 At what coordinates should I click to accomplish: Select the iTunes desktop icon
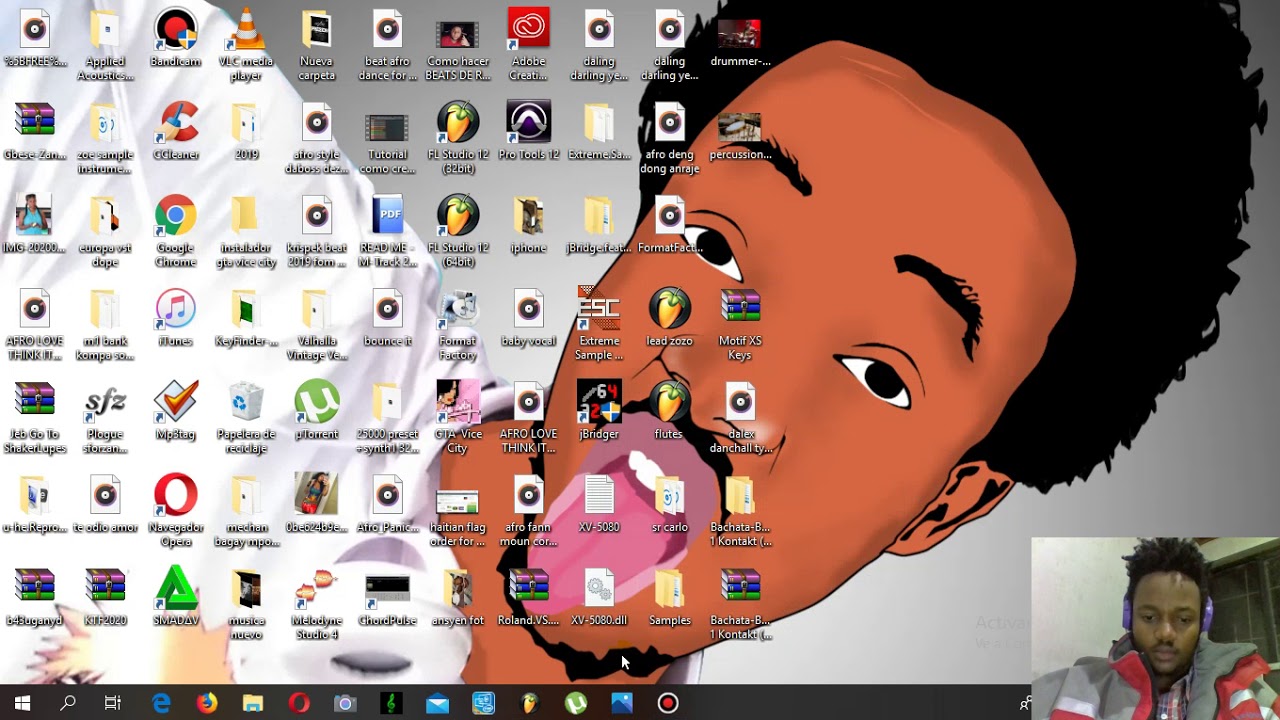coord(176,317)
